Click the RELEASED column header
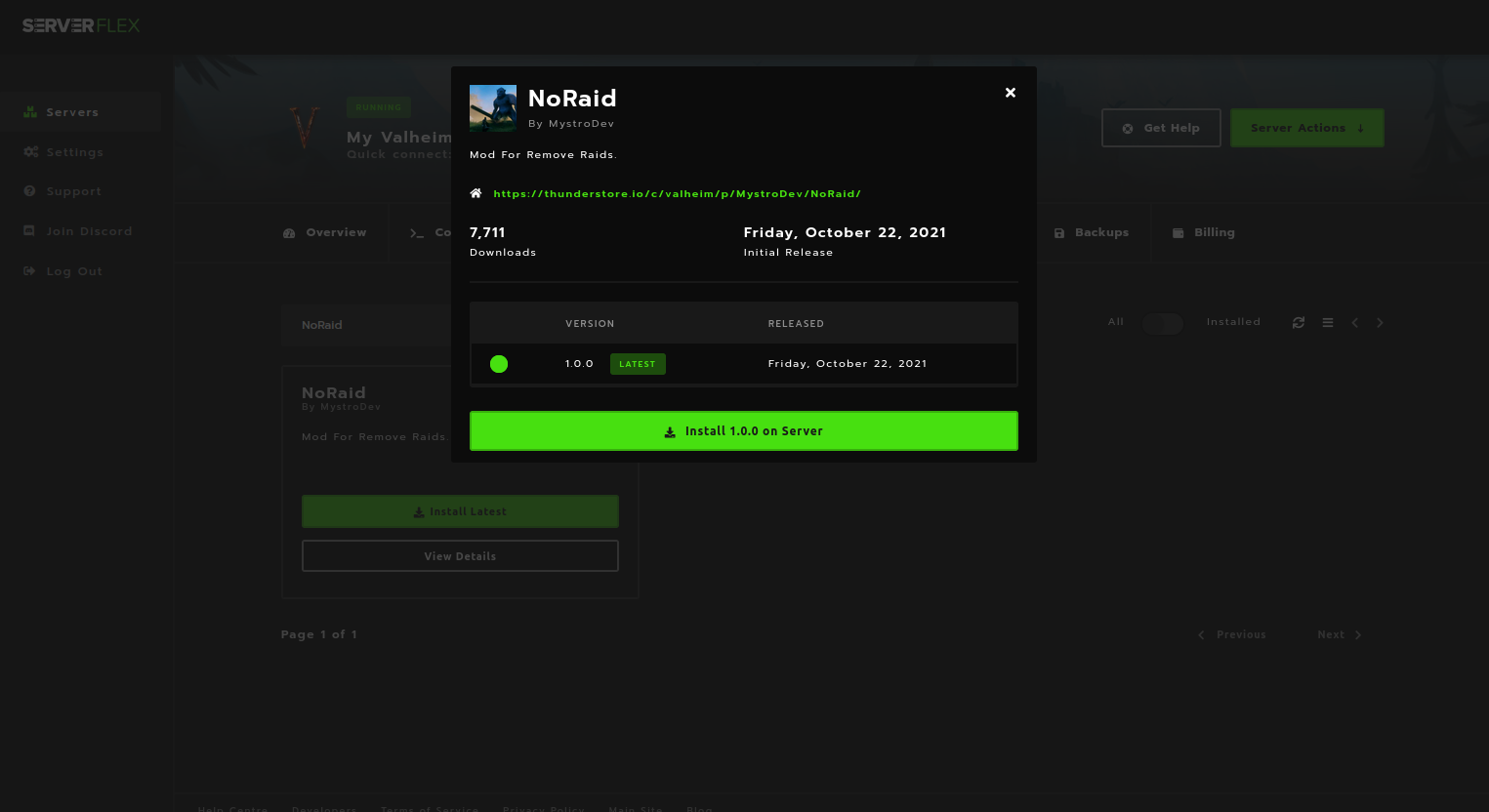Viewport: 1489px width, 812px height. click(x=796, y=324)
